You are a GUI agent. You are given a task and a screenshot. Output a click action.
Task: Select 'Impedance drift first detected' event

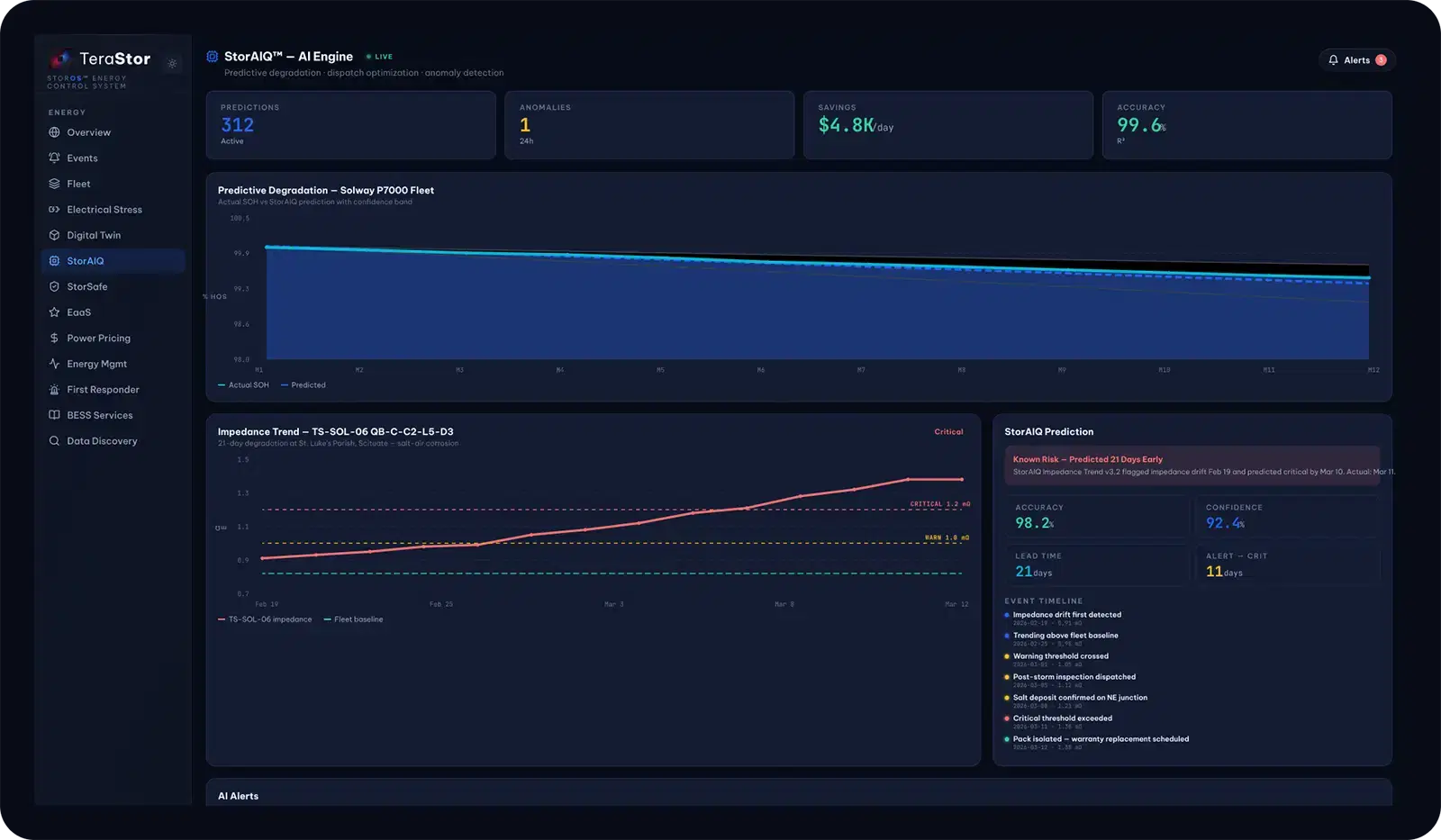(1067, 615)
